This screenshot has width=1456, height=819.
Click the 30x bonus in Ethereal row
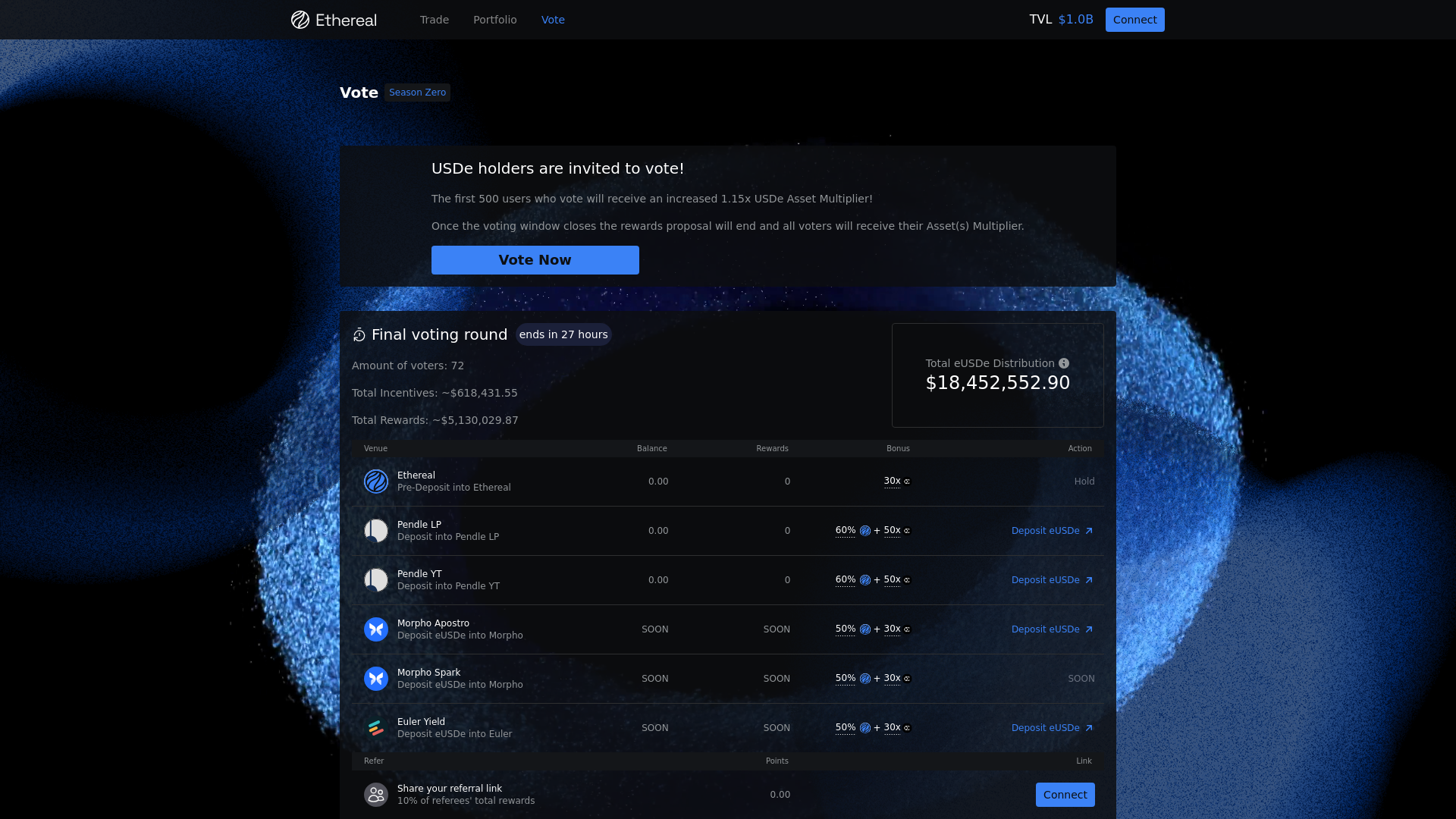click(893, 482)
